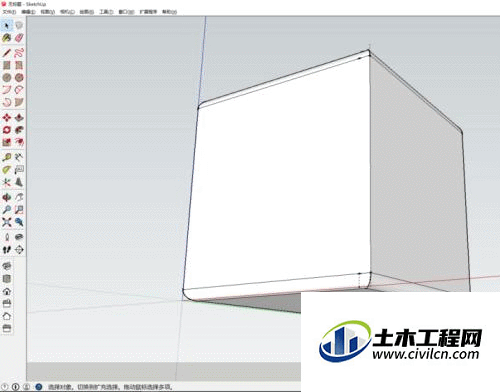Open the 编辑 (Edit) menu
The image size is (500, 392).
[x=28, y=12]
